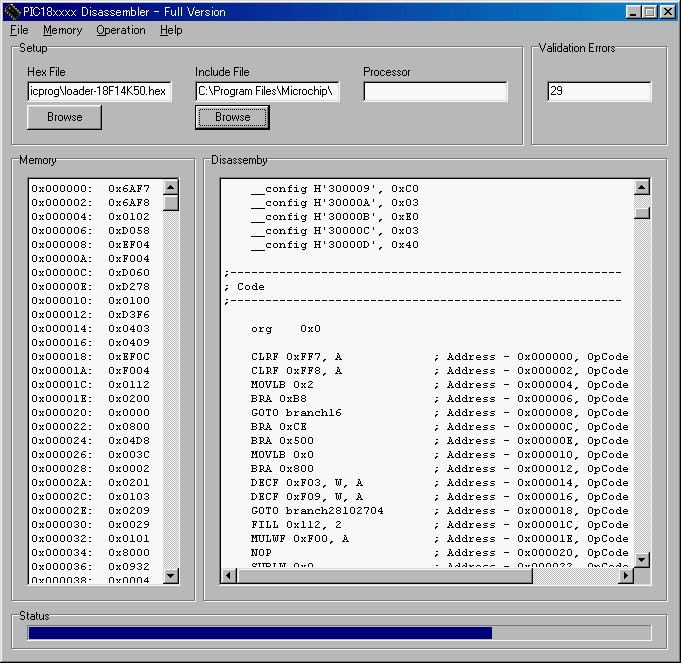The height and width of the screenshot is (663, 681).
Task: Click the blue Status progress bar
Action: 260,633
